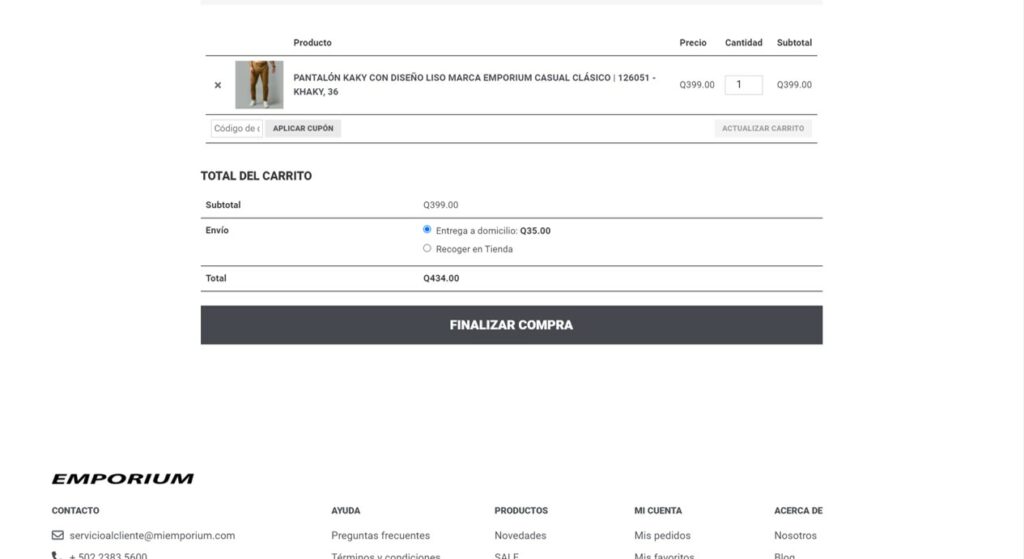This screenshot has height=559, width=1024.
Task: Open the Novedades products link
Action: pyautogui.click(x=520, y=535)
